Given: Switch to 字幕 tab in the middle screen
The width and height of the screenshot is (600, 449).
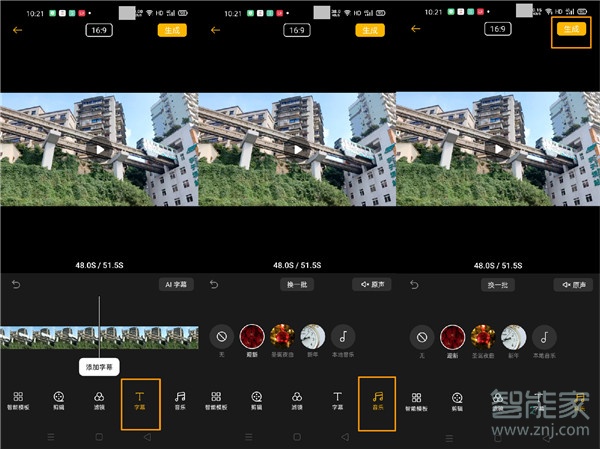Looking at the screenshot, I should click(x=337, y=400).
